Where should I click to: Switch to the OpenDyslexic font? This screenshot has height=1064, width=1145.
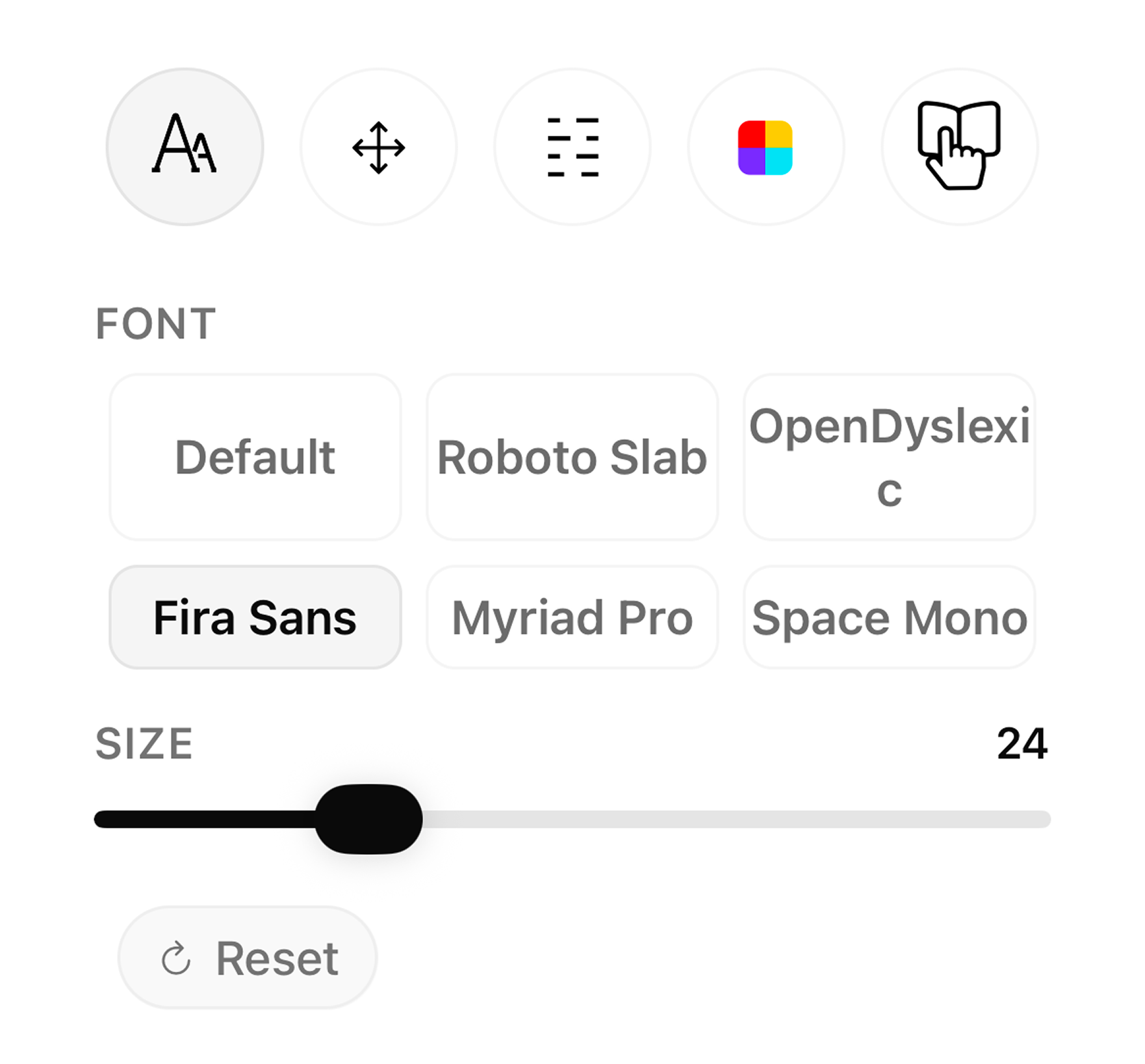pos(889,457)
